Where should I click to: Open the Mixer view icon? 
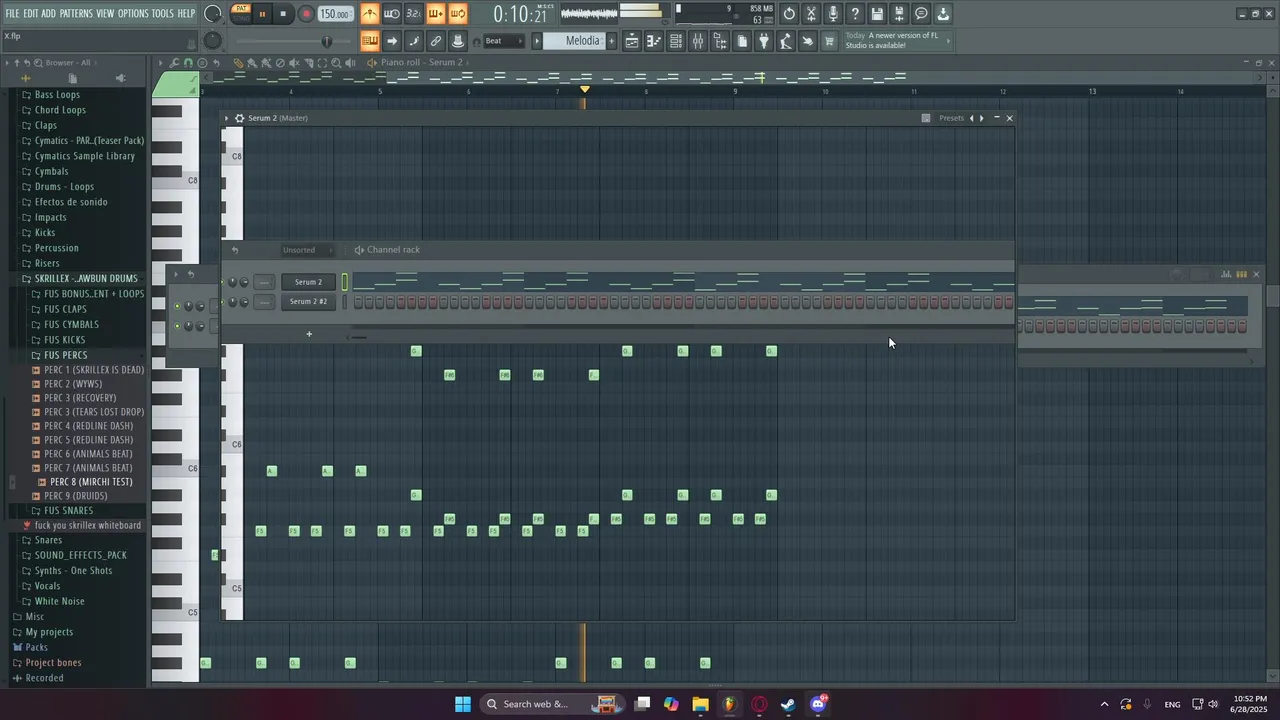698,41
